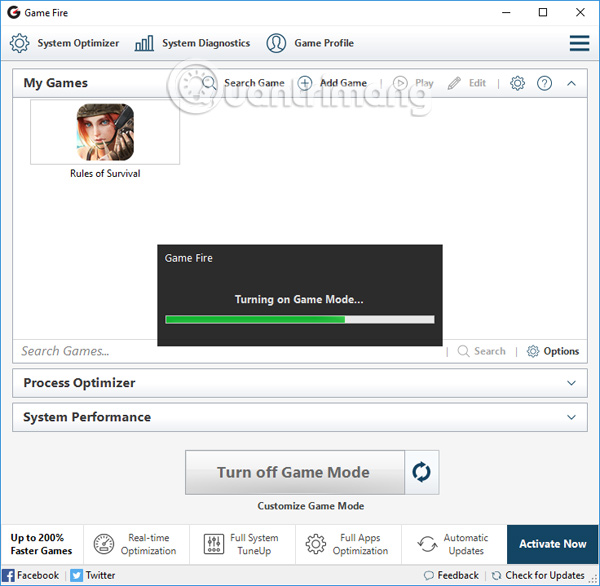Click the Full System TuneUp sliders icon
The image size is (600, 586).
point(214,544)
